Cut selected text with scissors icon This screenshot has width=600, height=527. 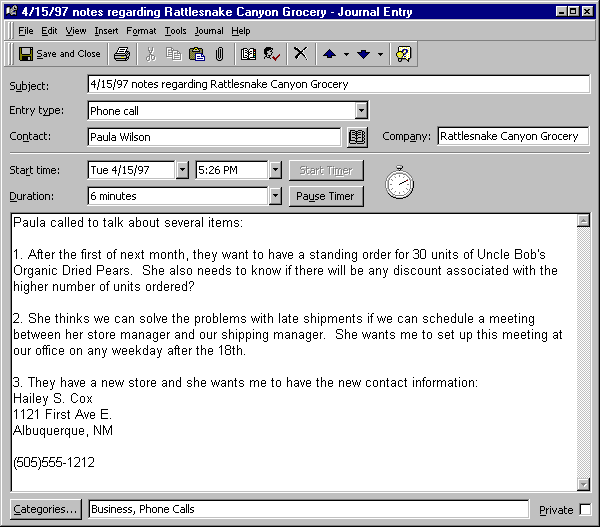click(151, 54)
